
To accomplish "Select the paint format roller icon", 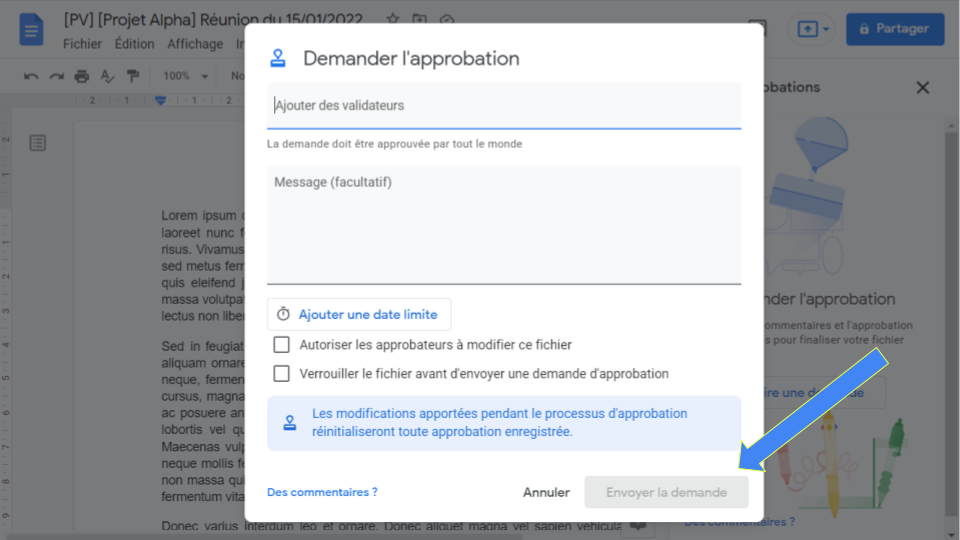I will tap(132, 76).
